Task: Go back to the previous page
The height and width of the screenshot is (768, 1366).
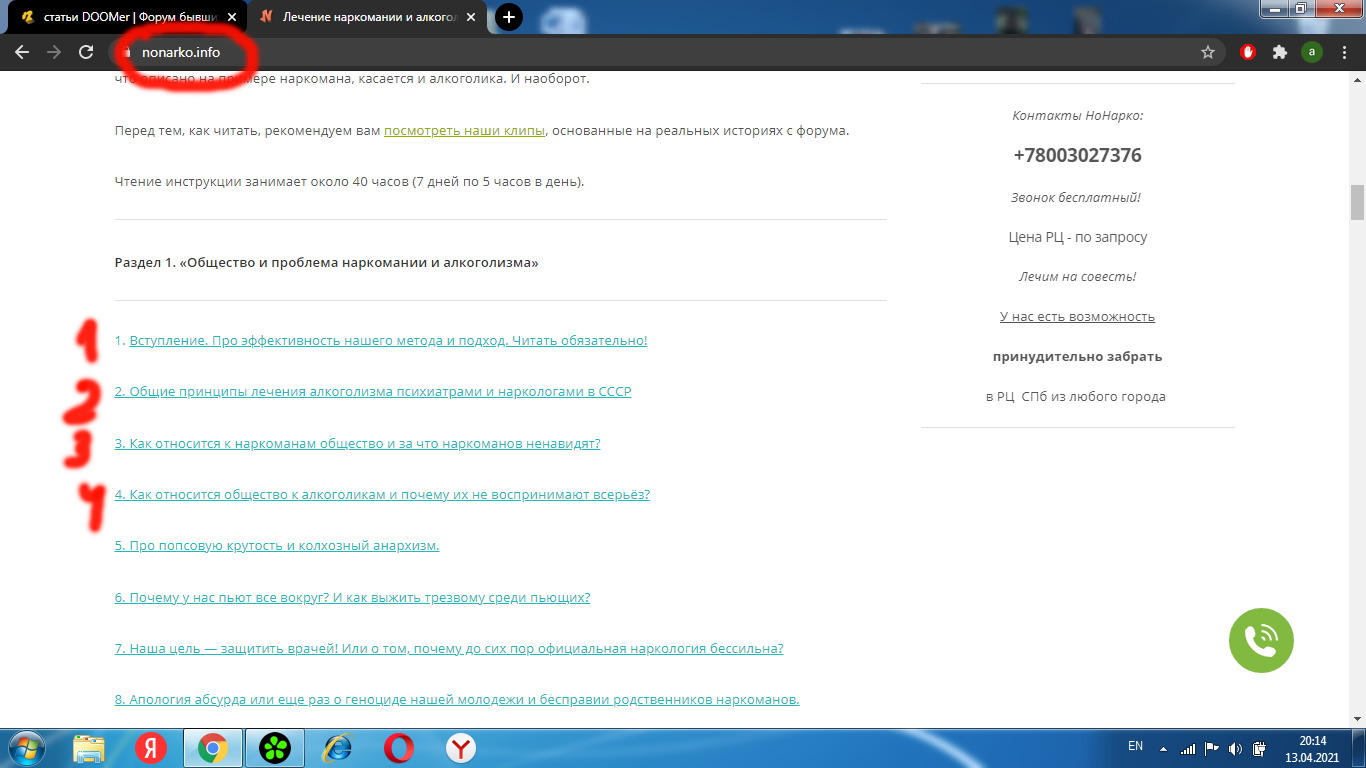Action: click(22, 52)
